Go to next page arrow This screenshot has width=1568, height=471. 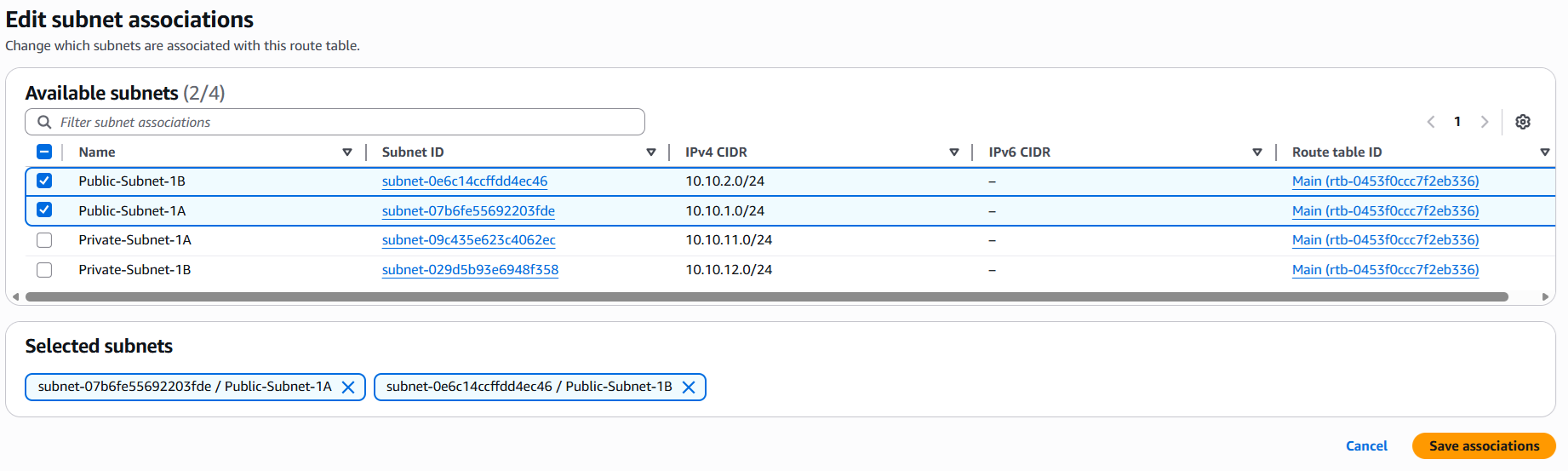pos(1485,122)
